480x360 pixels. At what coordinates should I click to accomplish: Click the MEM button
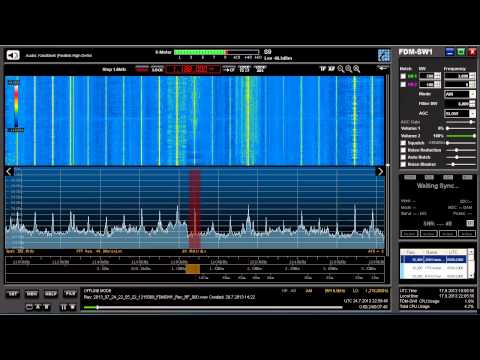click(x=32, y=294)
